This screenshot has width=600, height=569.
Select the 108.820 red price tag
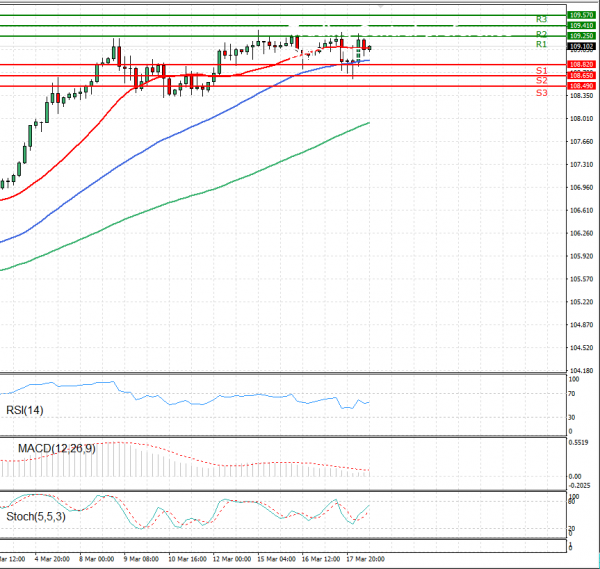pos(581,64)
